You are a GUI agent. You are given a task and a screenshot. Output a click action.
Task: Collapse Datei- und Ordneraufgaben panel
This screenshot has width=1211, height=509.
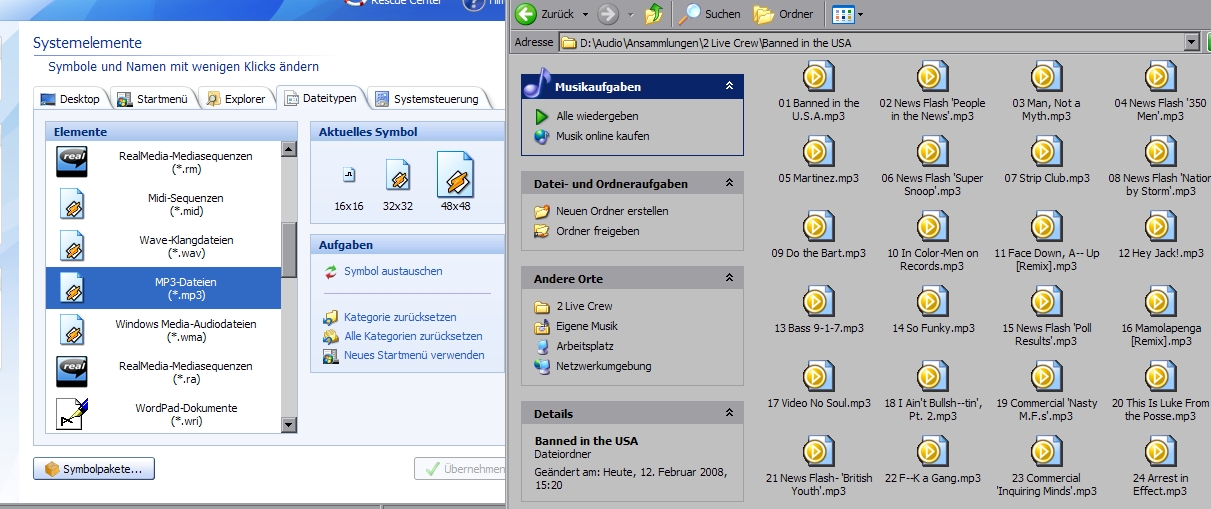coord(730,183)
